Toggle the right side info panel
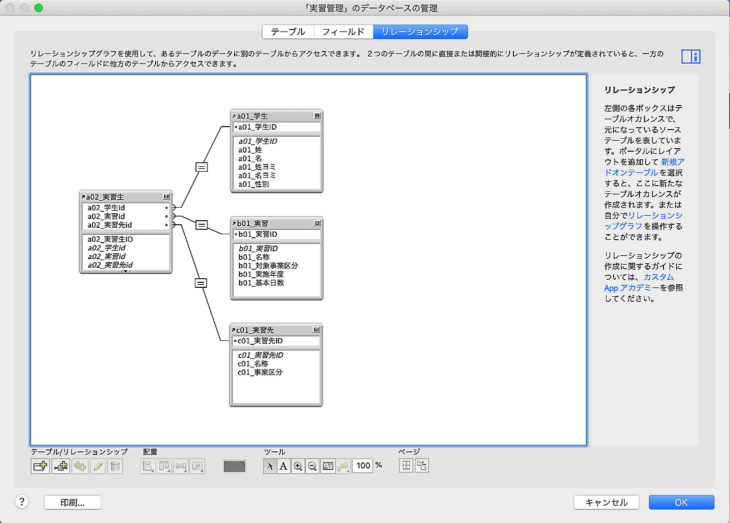Screen dimensions: 730x523 click(690, 56)
